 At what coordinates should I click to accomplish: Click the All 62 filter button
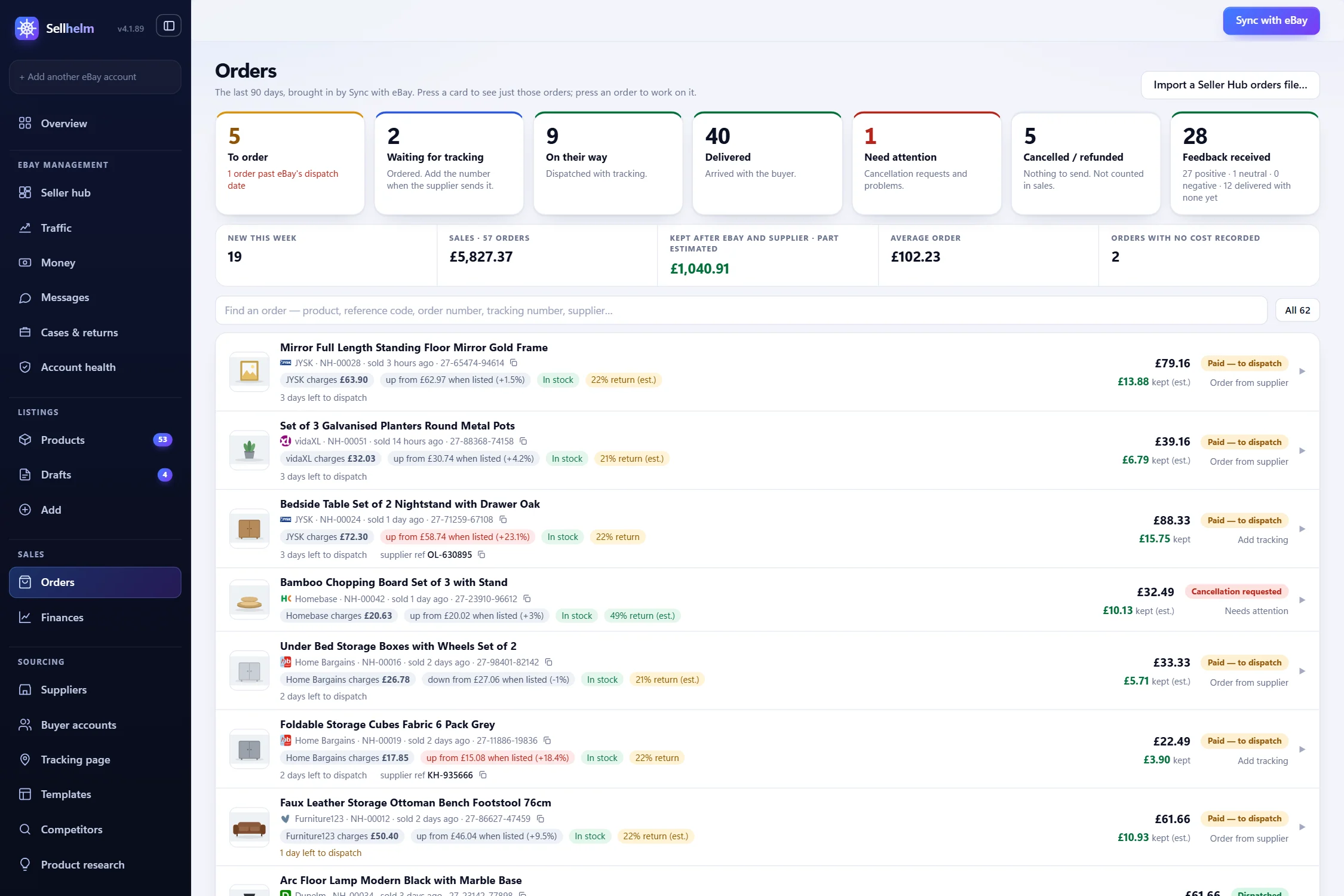(x=1297, y=310)
